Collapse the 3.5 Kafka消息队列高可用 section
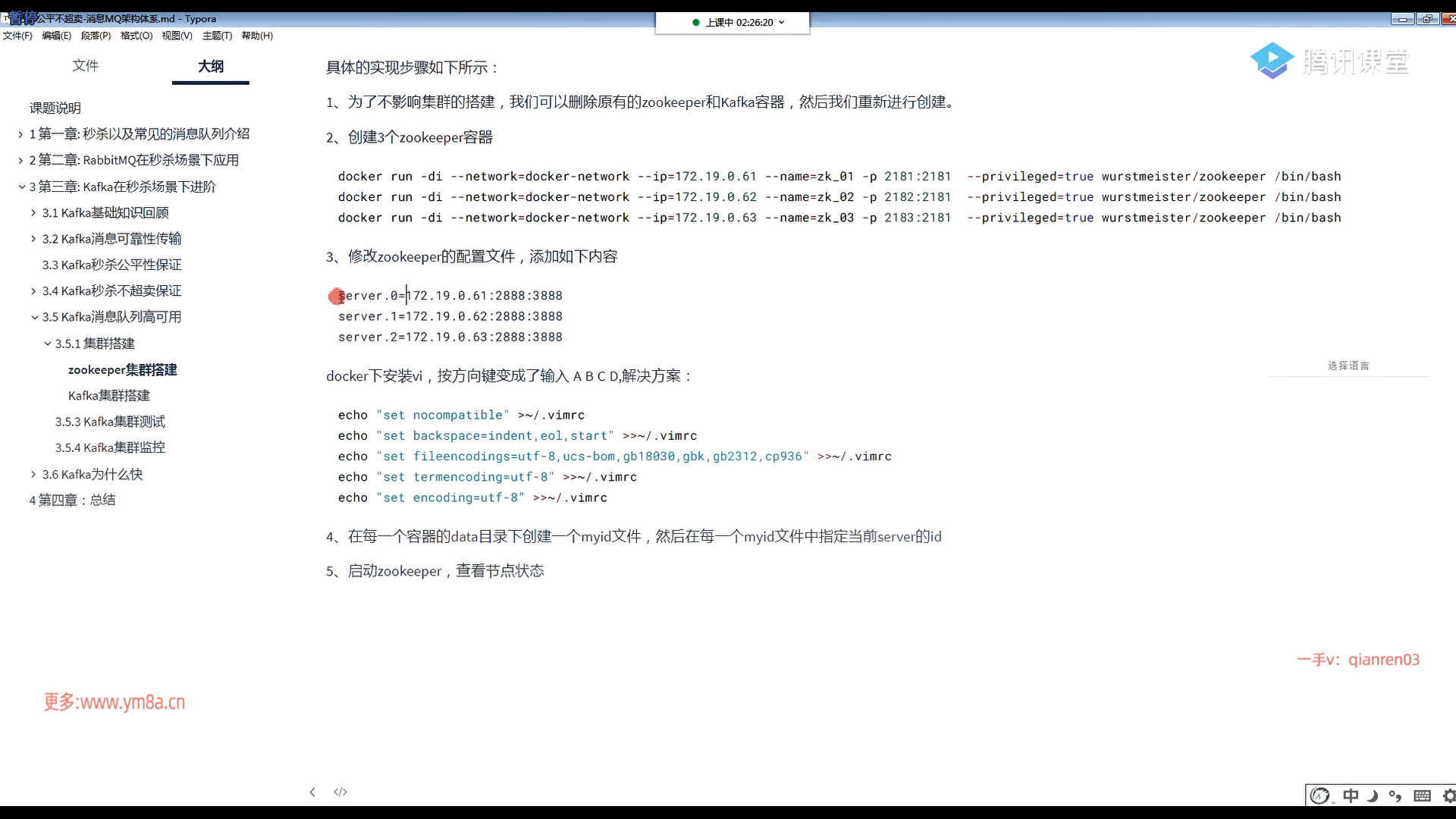The width and height of the screenshot is (1456, 819). pyautogui.click(x=35, y=318)
